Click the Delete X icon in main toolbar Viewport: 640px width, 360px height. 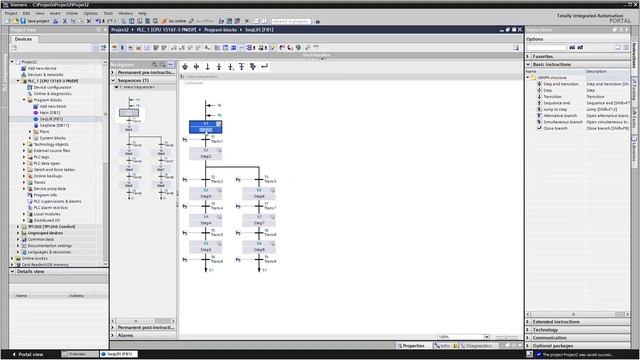tap(89, 21)
